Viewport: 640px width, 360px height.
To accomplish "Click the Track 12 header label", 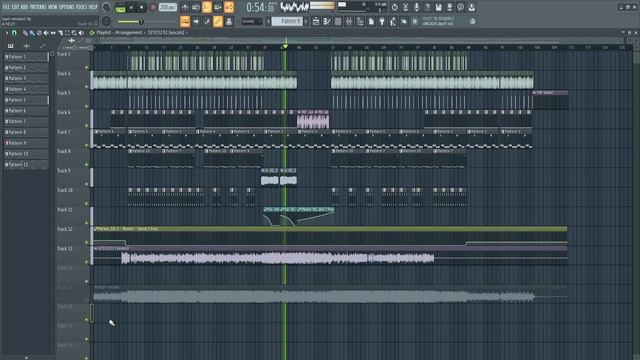I will [x=64, y=229].
